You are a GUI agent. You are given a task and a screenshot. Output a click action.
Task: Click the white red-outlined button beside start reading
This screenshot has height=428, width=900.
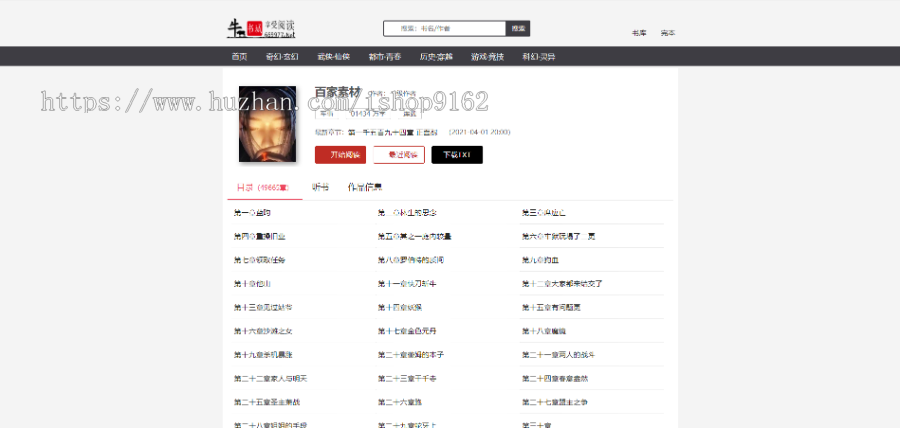[399, 155]
